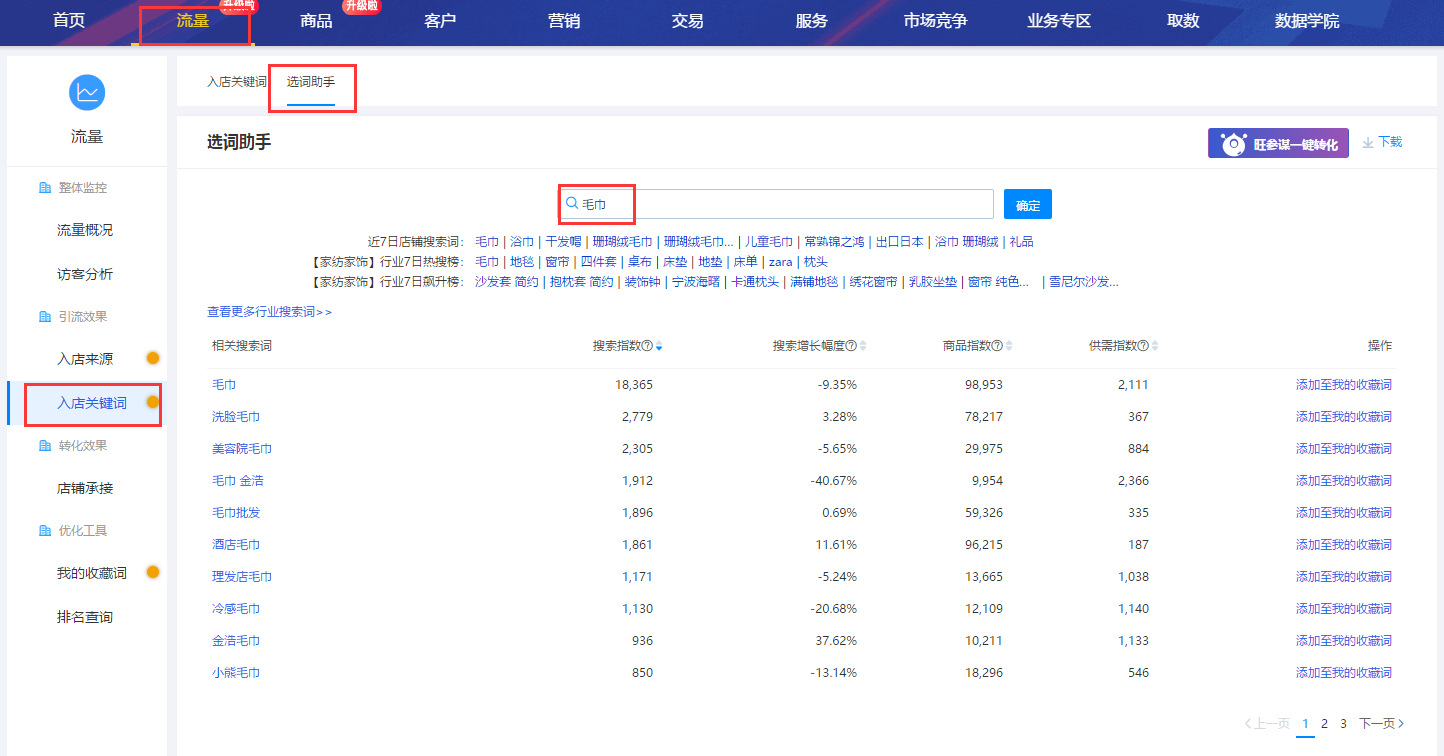Click the sort arrows for 商品指数 column
Screen dimensions: 1444x756
coord(1009,346)
